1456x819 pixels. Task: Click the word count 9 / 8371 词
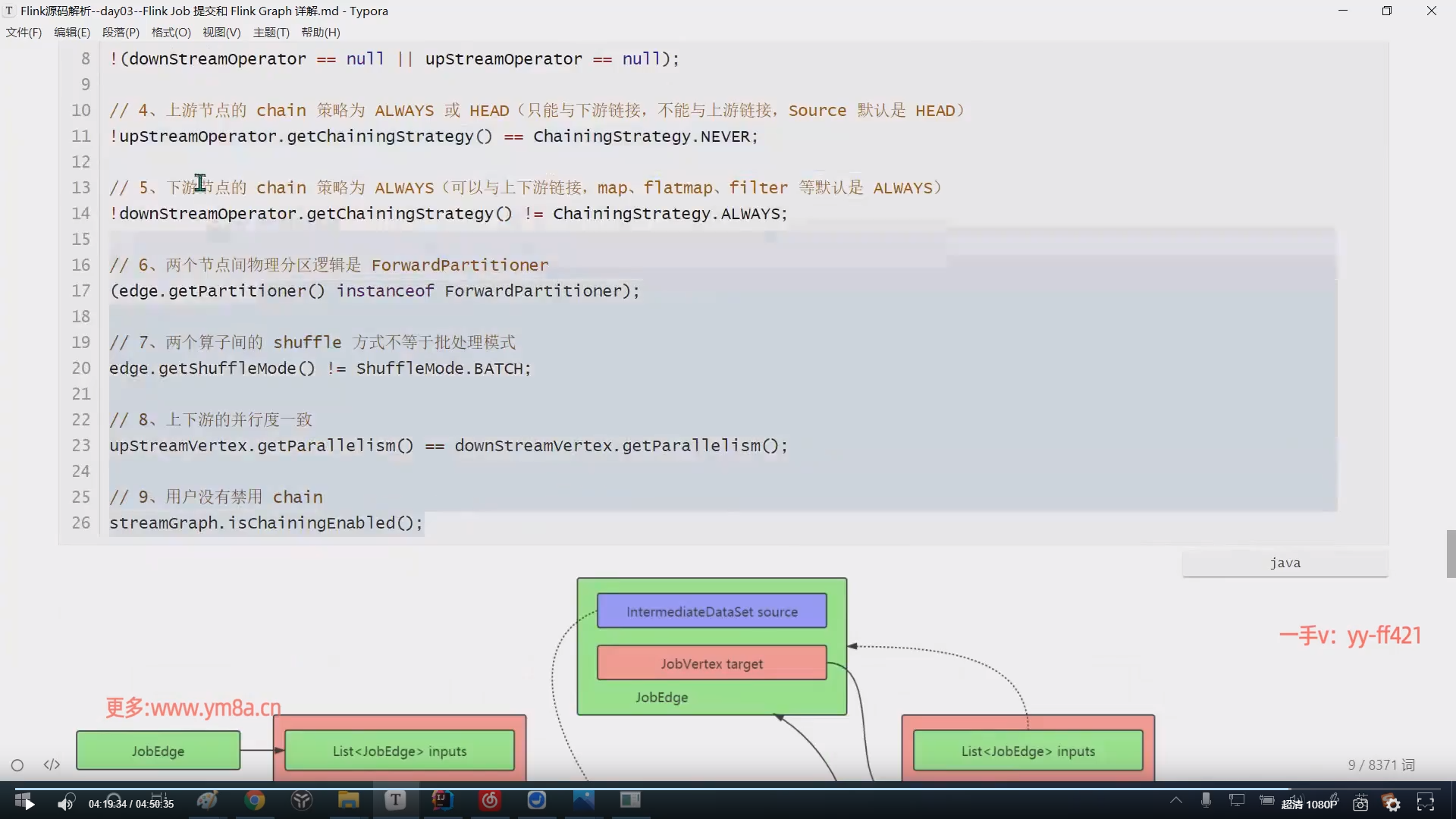point(1381,764)
